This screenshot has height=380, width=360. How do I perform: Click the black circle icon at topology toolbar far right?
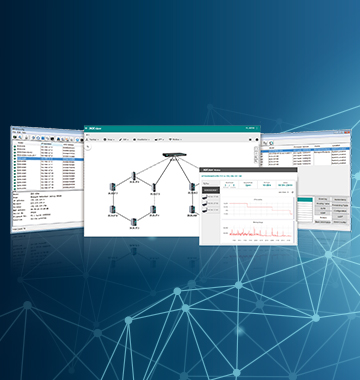click(x=257, y=139)
